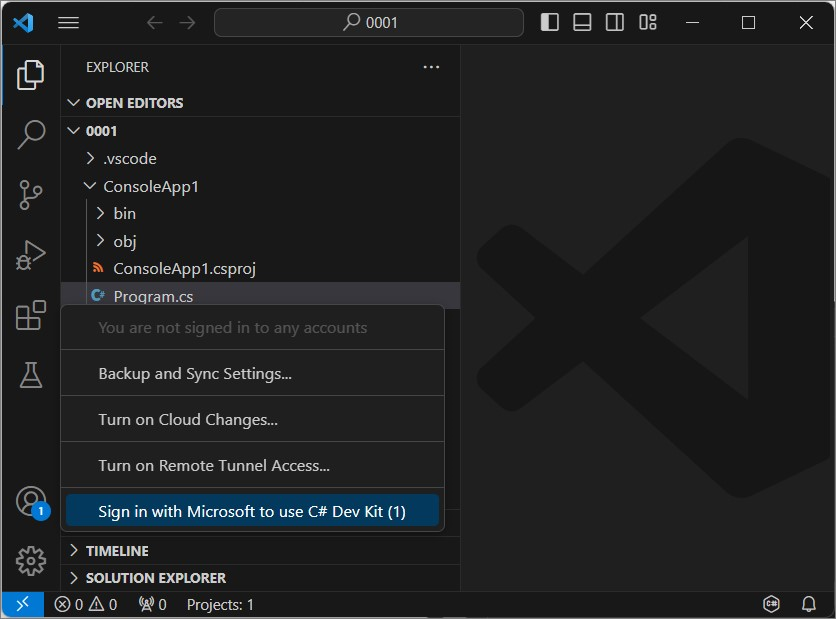Open errors and warnings count in status bar

[85, 605]
